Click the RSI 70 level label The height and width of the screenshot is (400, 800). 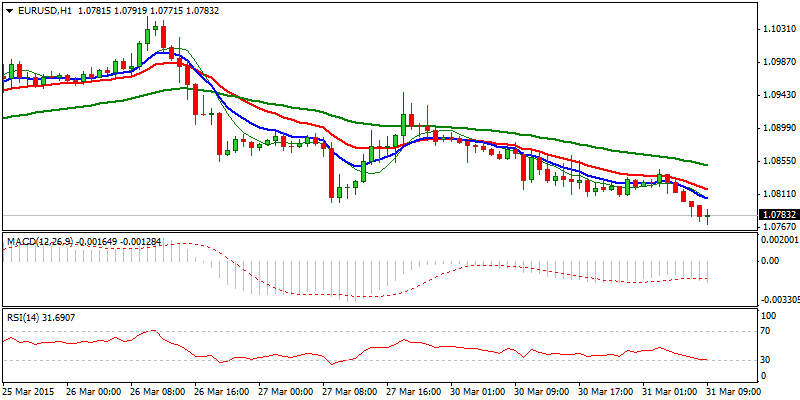767,331
